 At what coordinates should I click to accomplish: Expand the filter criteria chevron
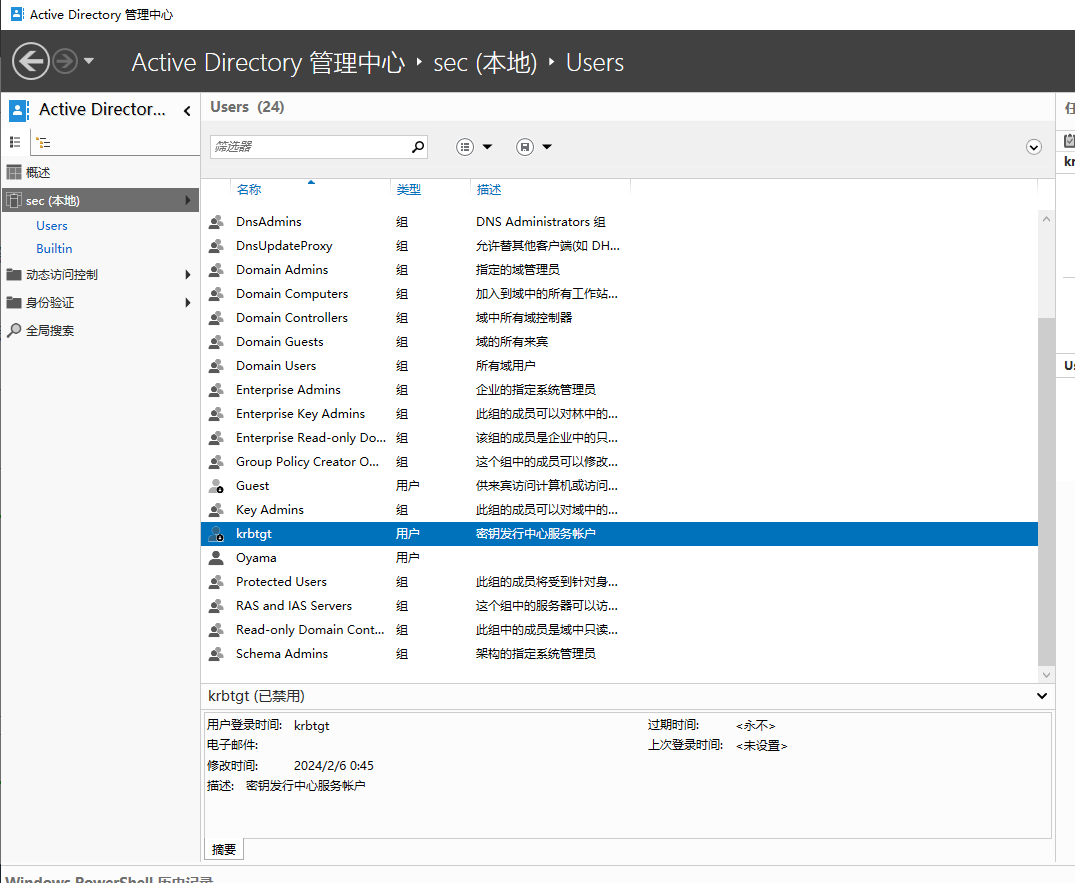[x=1034, y=147]
